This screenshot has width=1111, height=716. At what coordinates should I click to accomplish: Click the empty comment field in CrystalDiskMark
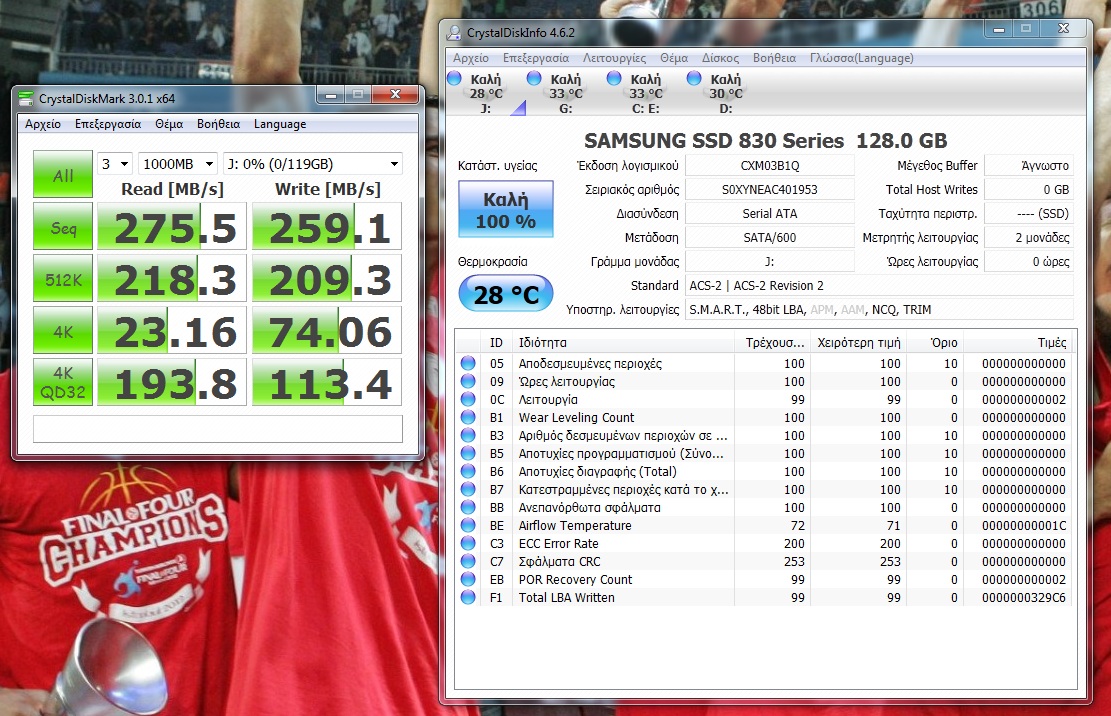[218, 428]
